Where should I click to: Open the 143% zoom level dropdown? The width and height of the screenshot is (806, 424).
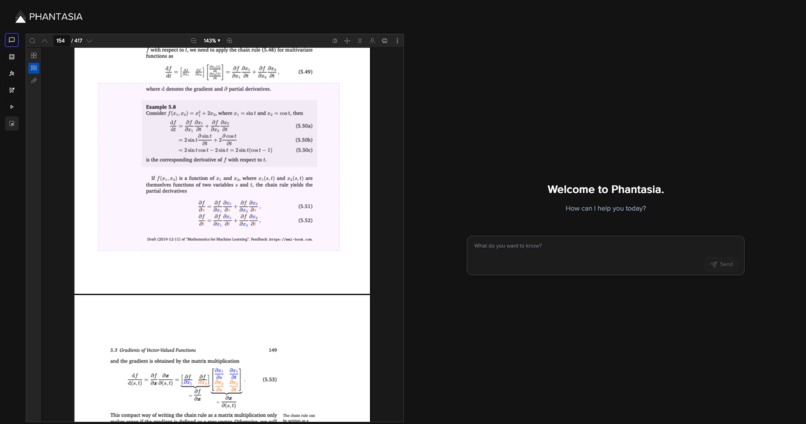[212, 41]
